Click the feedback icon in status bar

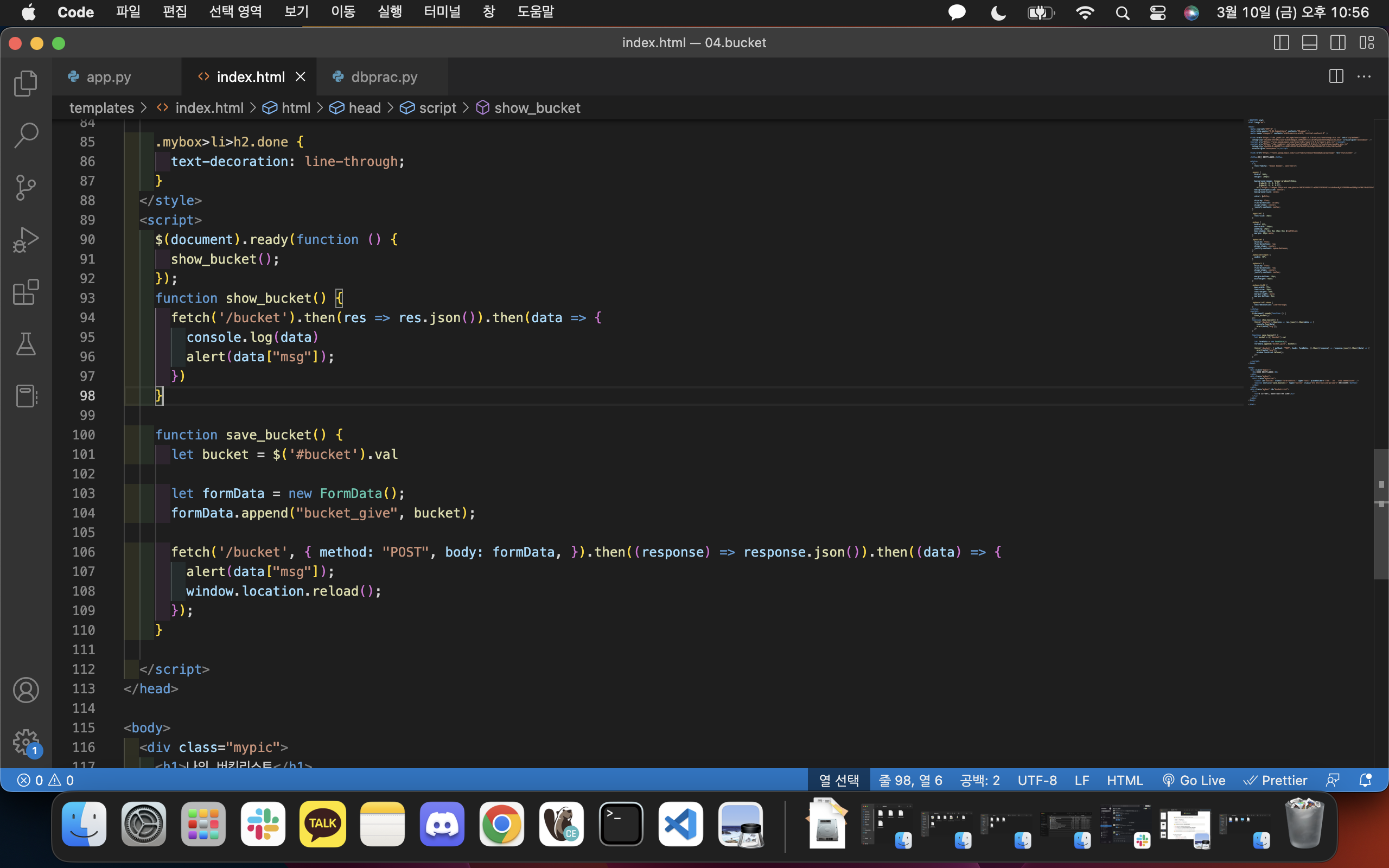coord(1333,780)
